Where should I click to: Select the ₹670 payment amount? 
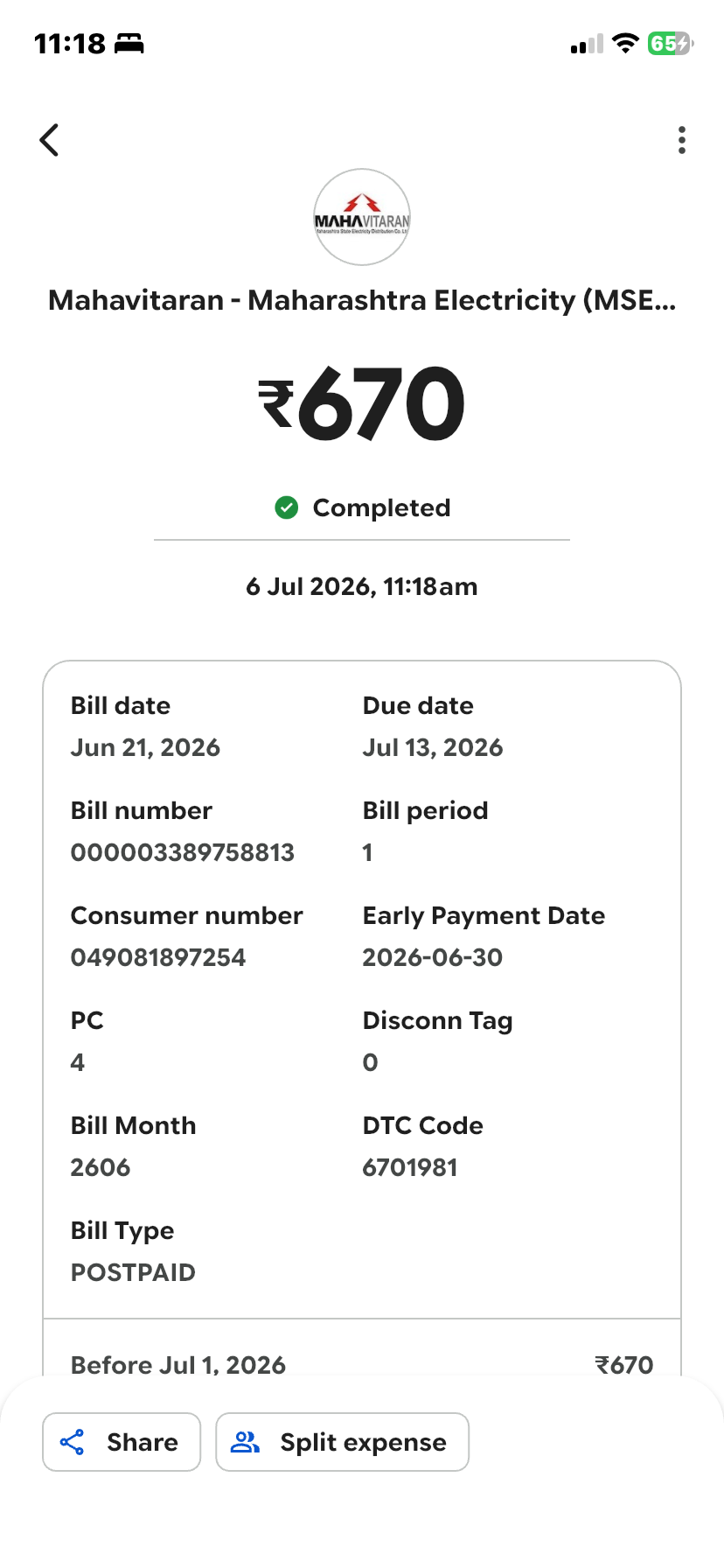(x=362, y=403)
